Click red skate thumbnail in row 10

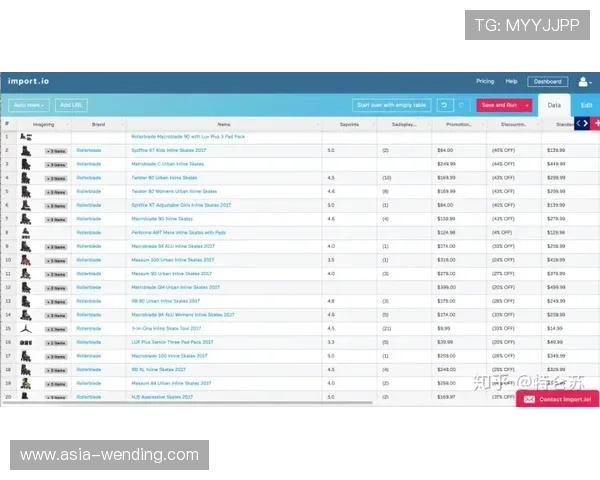26,260
